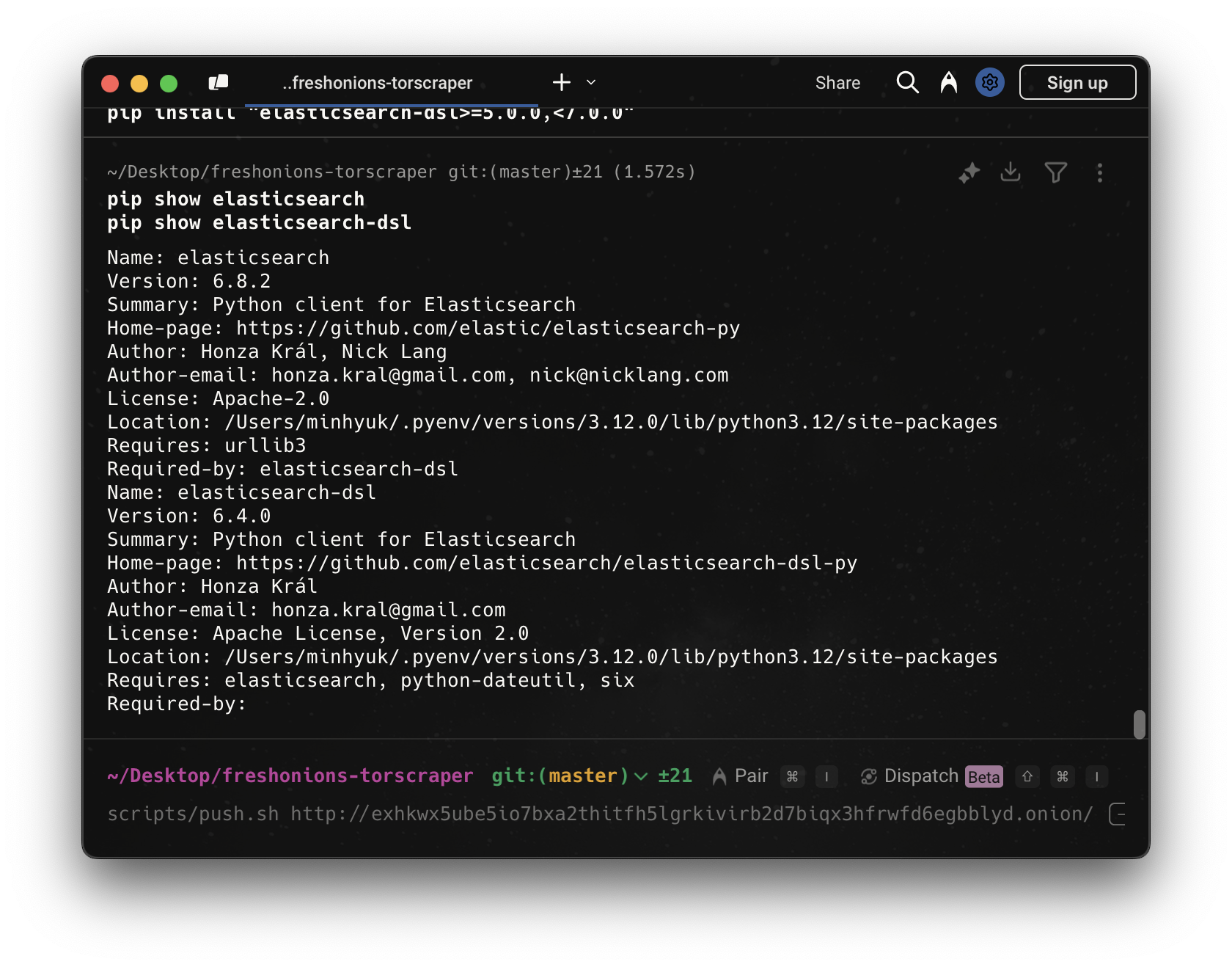Image resolution: width=1232 pixels, height=967 pixels.
Task: Click the terminal output scrollbar thumb
Action: coord(1139,724)
